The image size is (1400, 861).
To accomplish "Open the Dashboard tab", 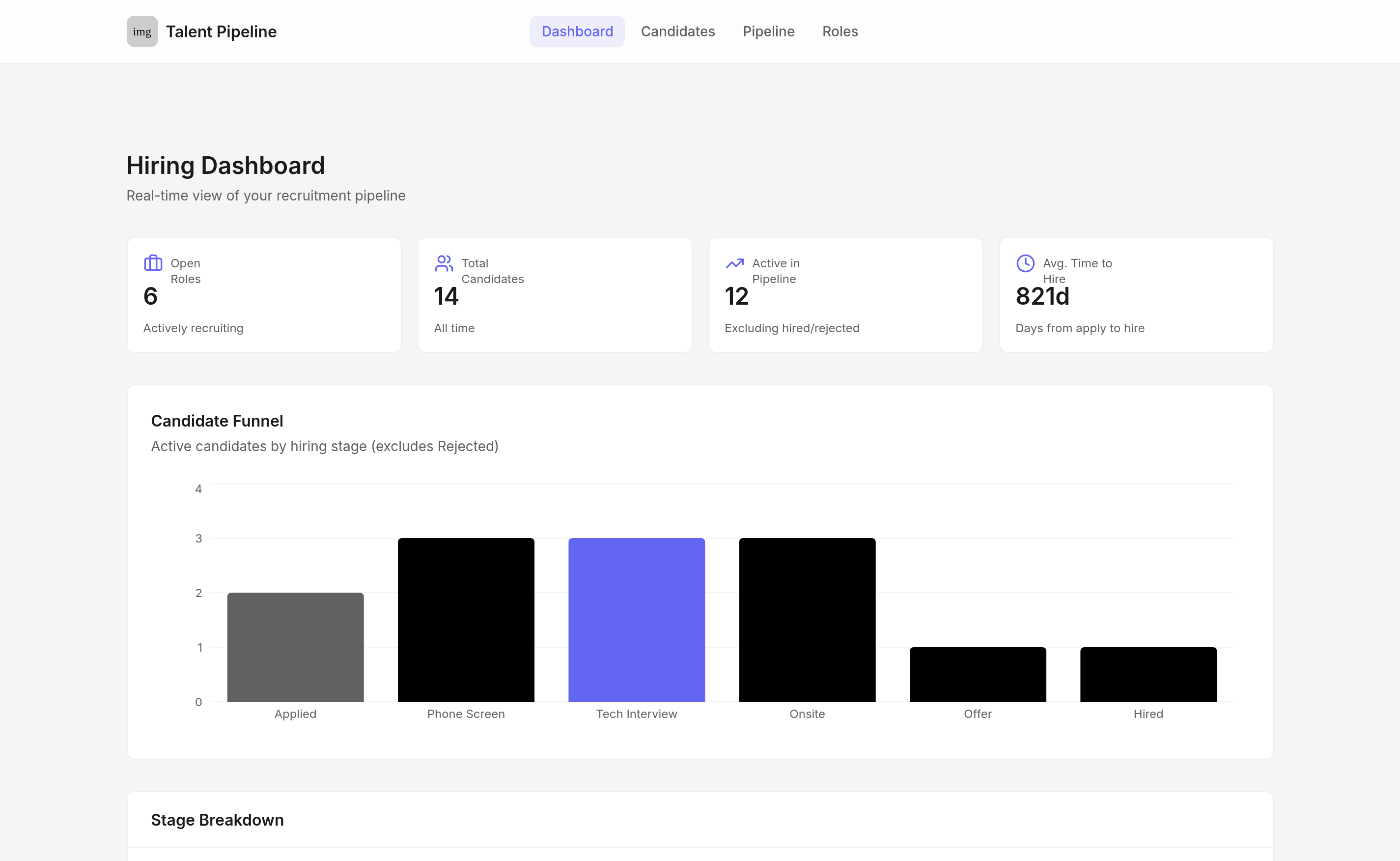I will (577, 31).
